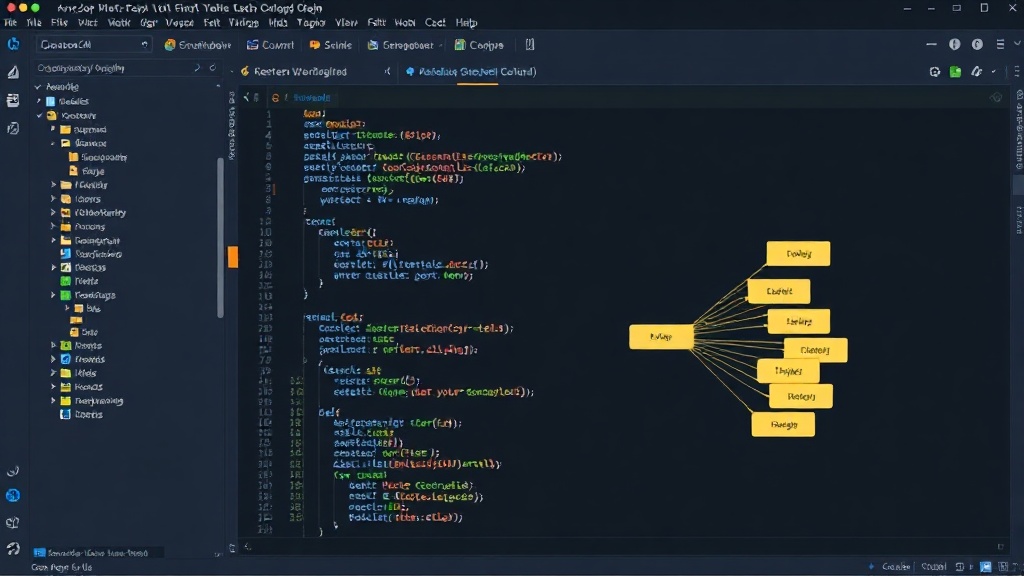Click the bottom-most icon of the left sidebar
1024x576 pixels.
[12, 549]
